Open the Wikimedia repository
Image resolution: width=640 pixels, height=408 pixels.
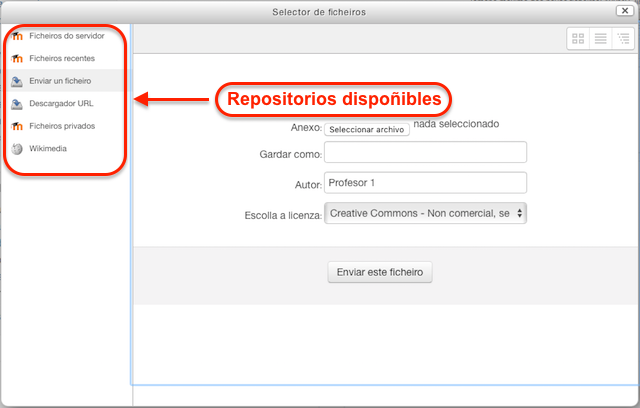pyautogui.click(x=48, y=148)
